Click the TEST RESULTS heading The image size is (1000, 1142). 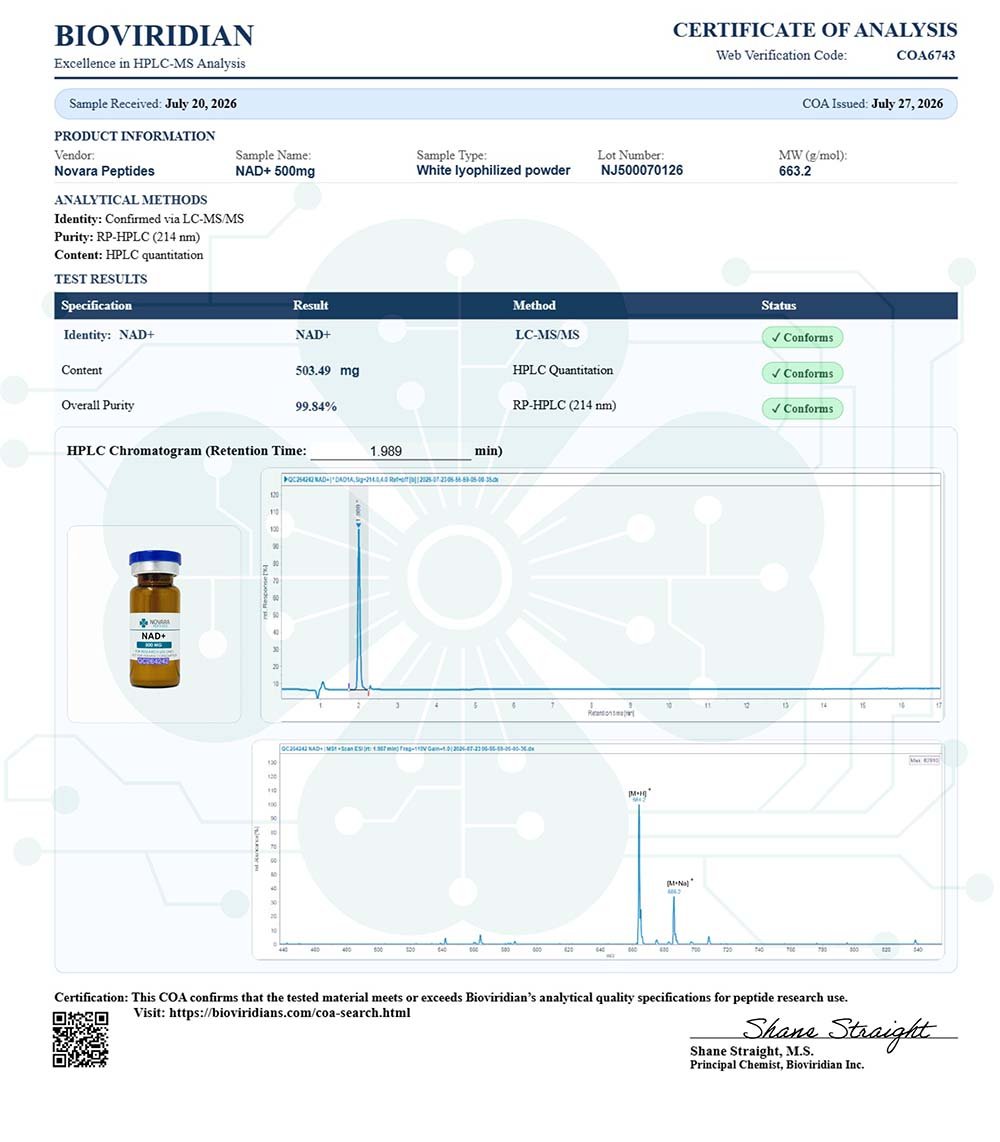pyautogui.click(x=101, y=279)
